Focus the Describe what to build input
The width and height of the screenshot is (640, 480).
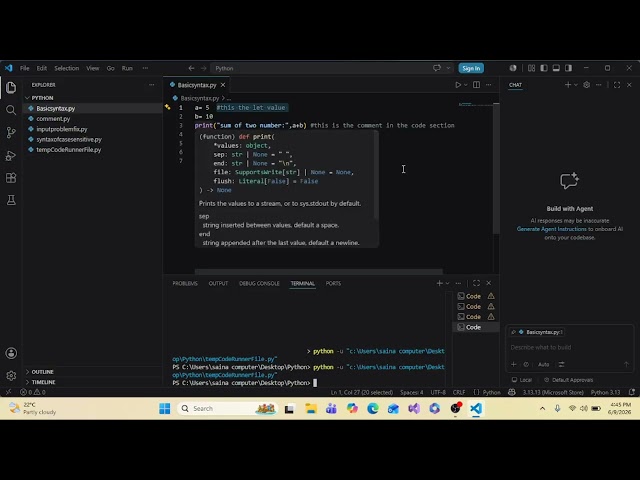coord(569,347)
